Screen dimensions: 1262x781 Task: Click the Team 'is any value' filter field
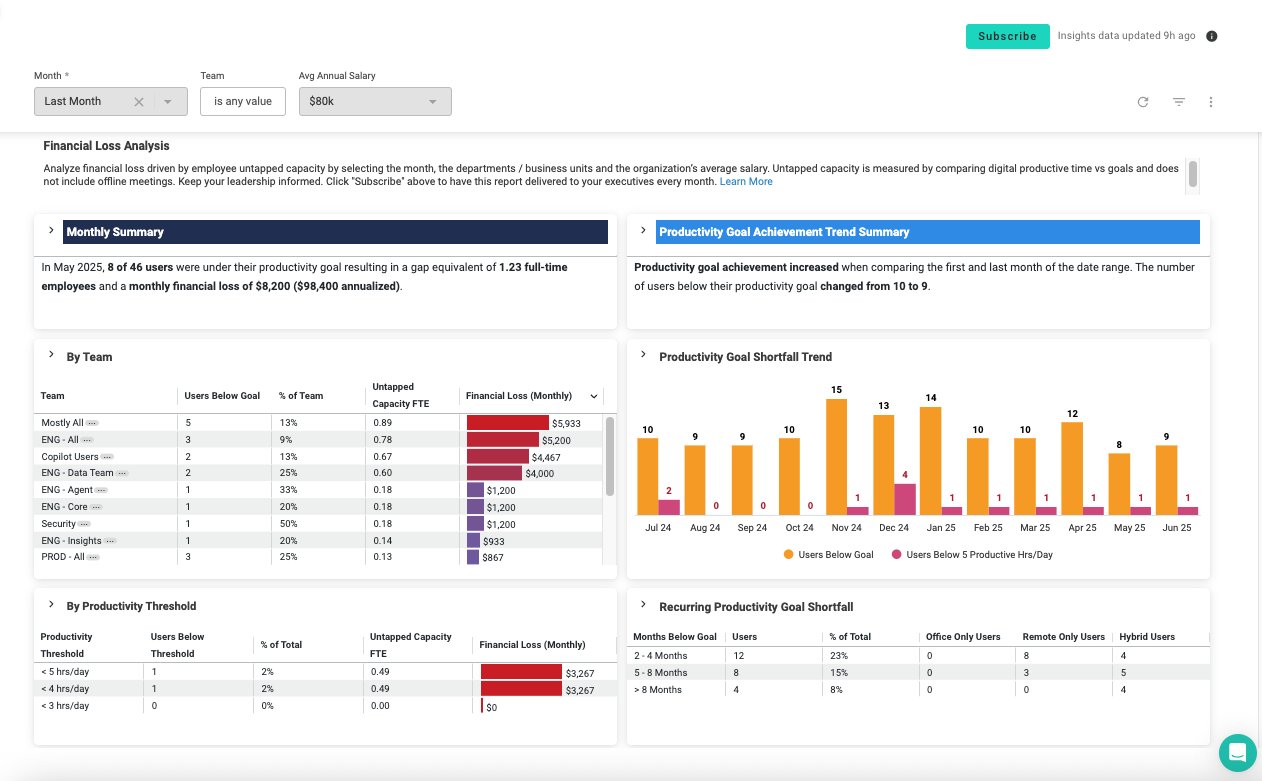[242, 101]
